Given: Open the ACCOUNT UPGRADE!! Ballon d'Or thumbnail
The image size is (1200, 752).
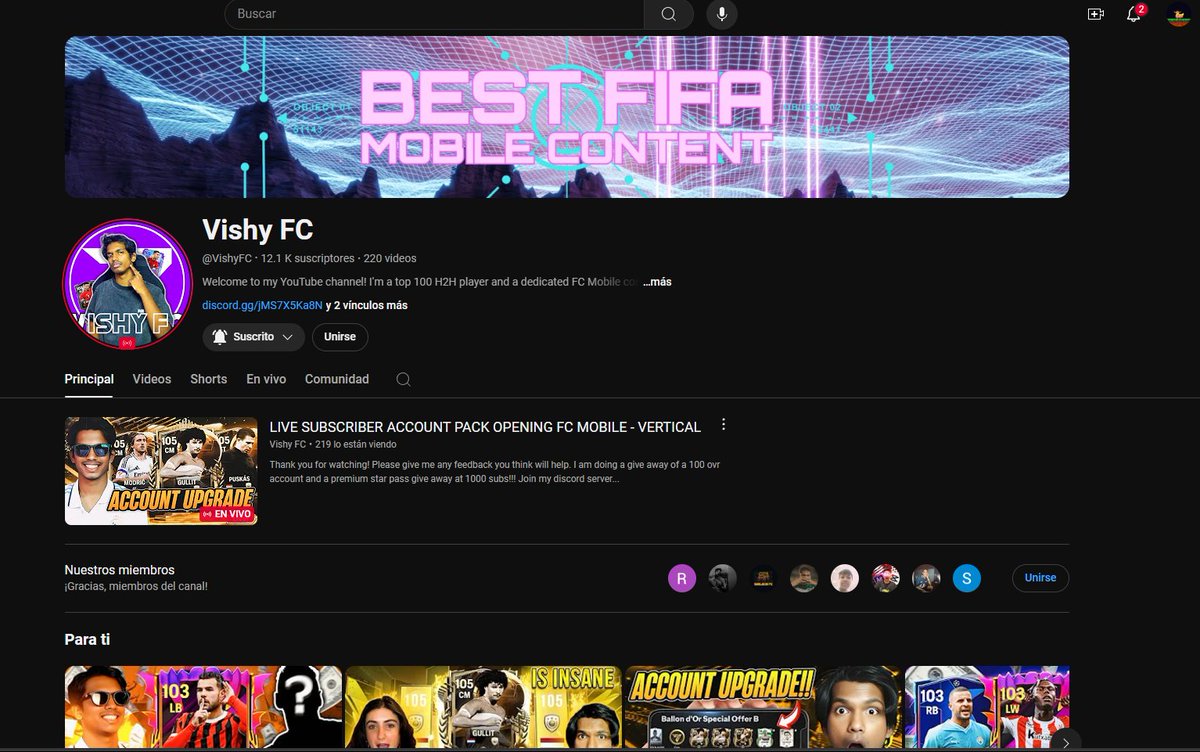Looking at the screenshot, I should pos(763,709).
